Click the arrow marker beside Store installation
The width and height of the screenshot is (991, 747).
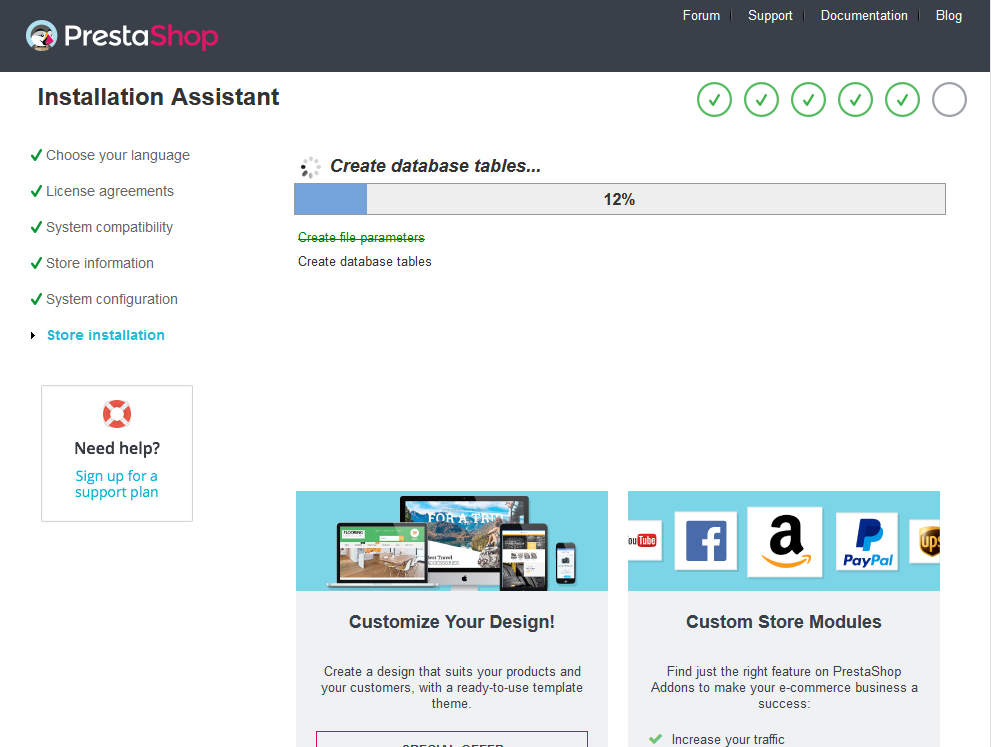pos(33,336)
